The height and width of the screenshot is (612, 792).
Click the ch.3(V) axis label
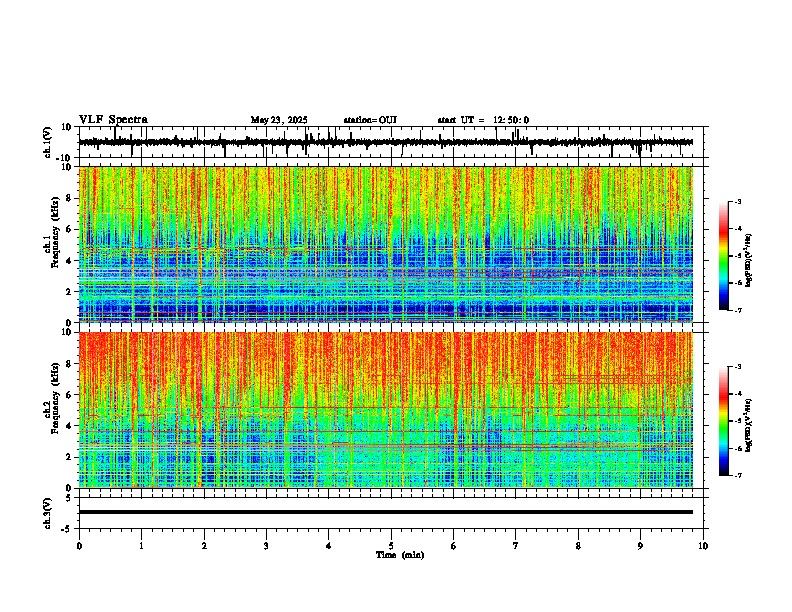pyautogui.click(x=47, y=513)
